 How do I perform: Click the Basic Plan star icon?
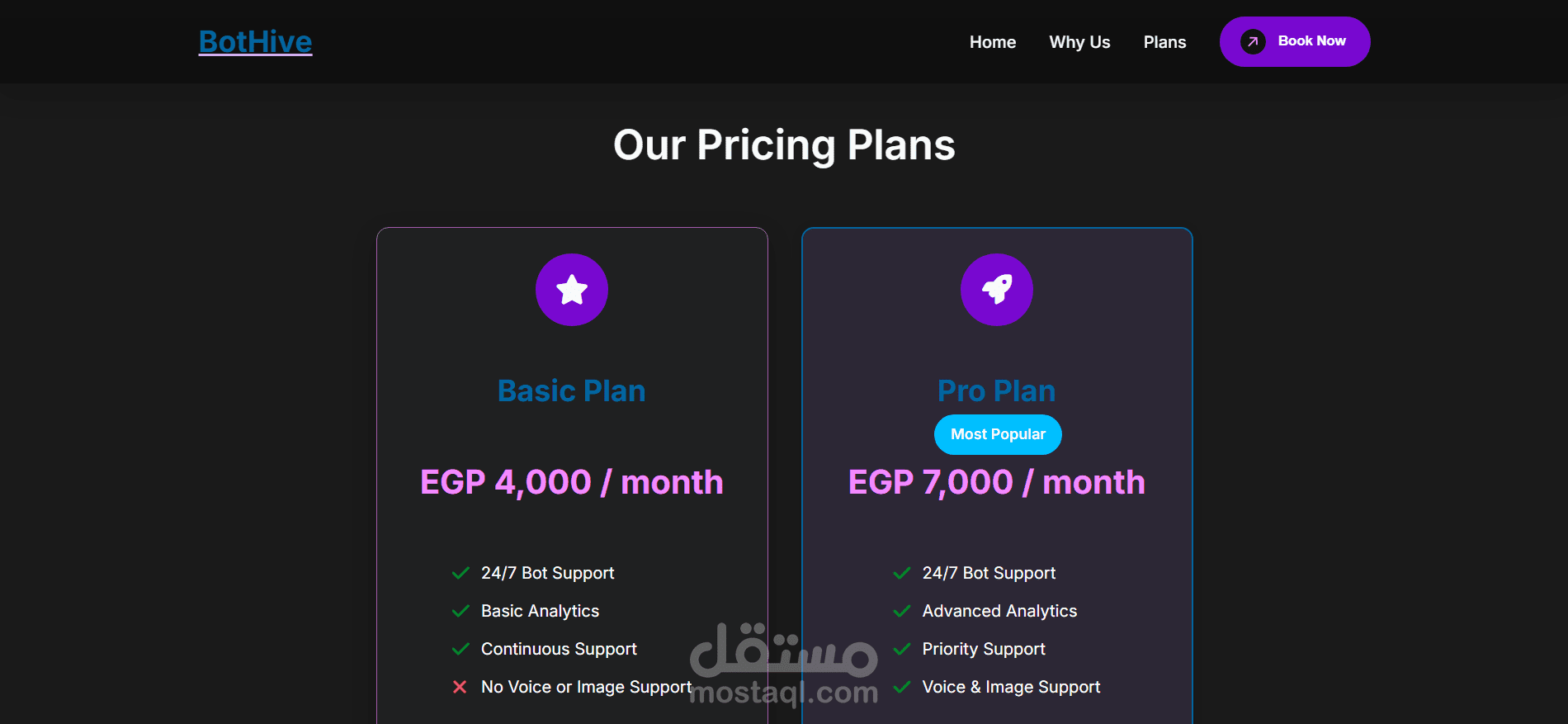572,290
